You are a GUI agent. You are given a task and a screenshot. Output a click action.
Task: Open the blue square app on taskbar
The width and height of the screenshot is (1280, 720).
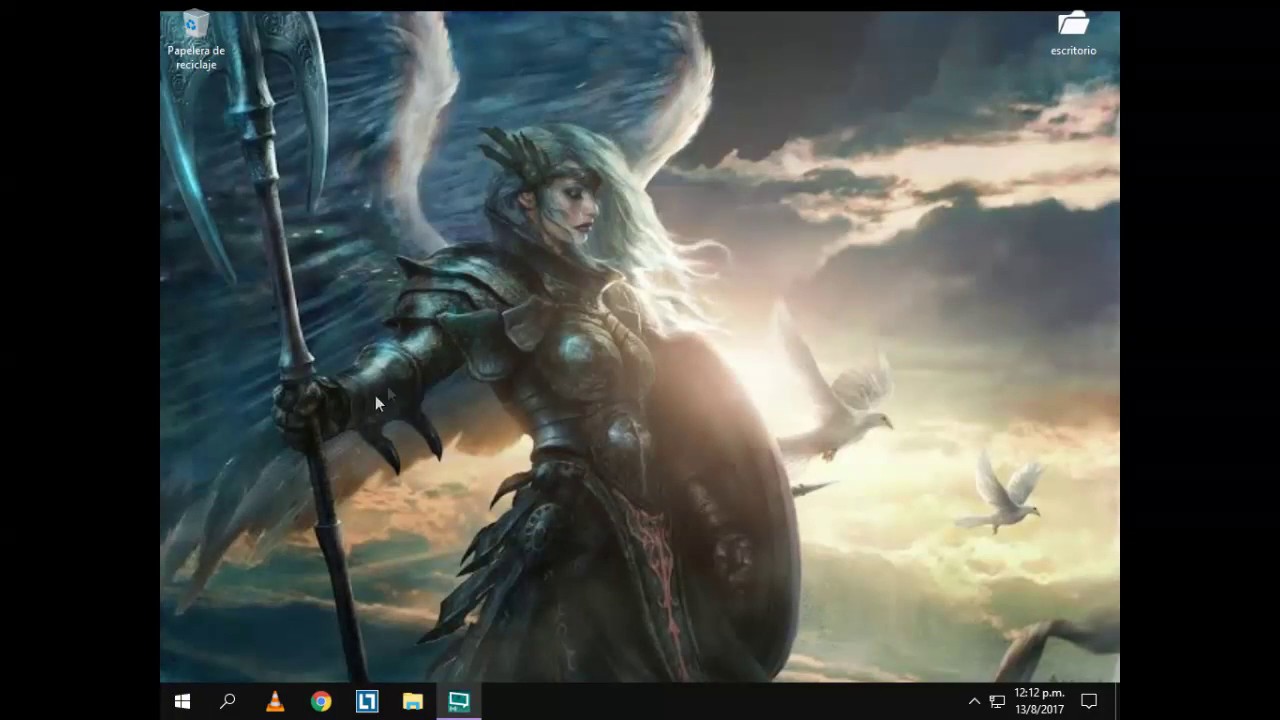click(x=367, y=702)
